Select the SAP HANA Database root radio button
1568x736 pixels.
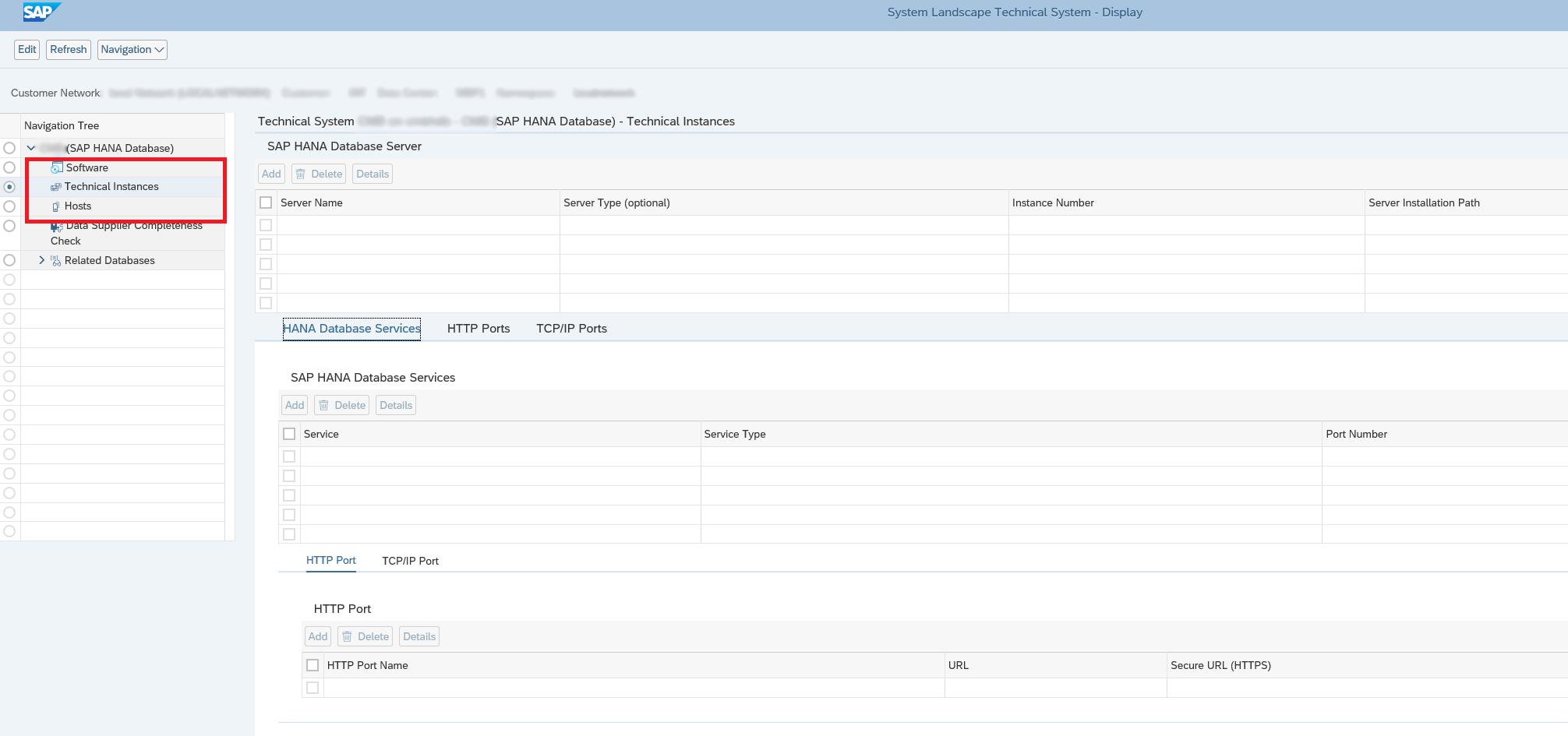(9, 148)
